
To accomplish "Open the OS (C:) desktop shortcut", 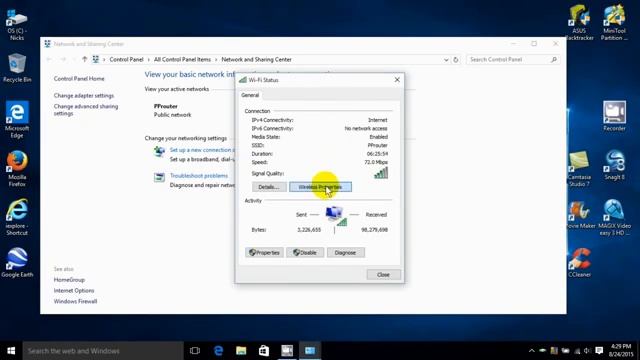I will [17, 25].
